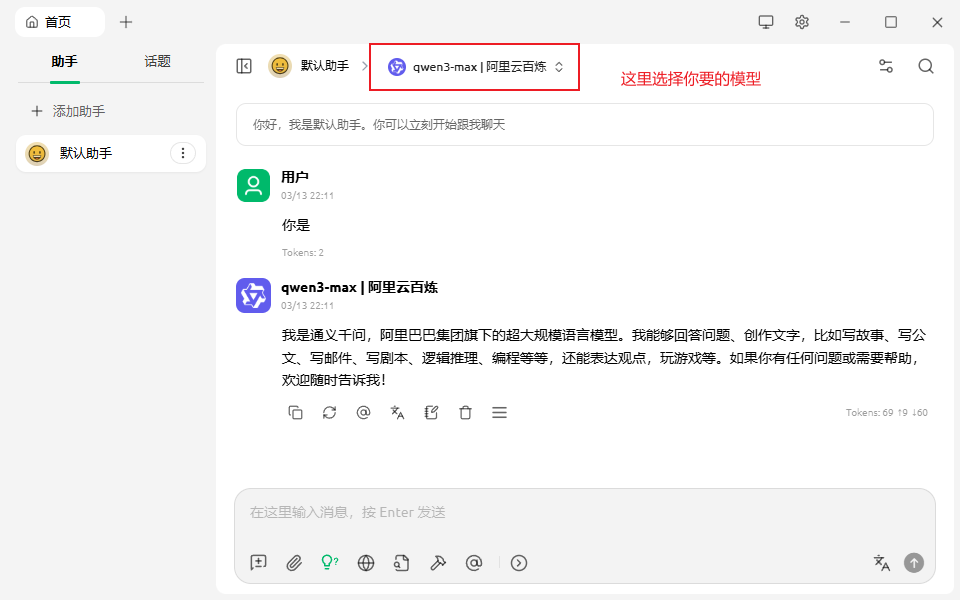Open the qwen3-max model selector dropdown
Viewport: 960px width, 600px height.
point(476,67)
